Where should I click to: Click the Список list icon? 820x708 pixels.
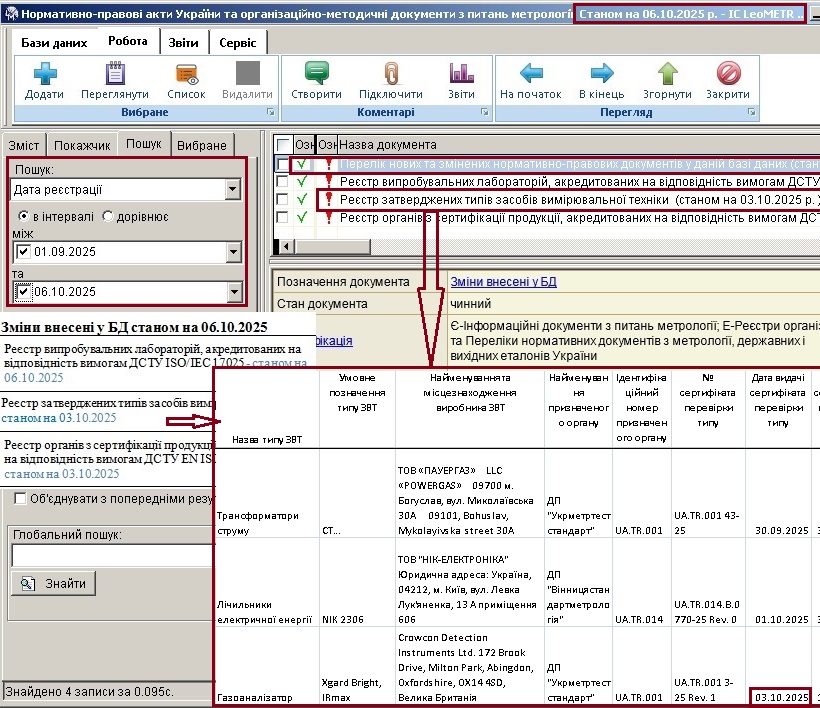click(186, 75)
